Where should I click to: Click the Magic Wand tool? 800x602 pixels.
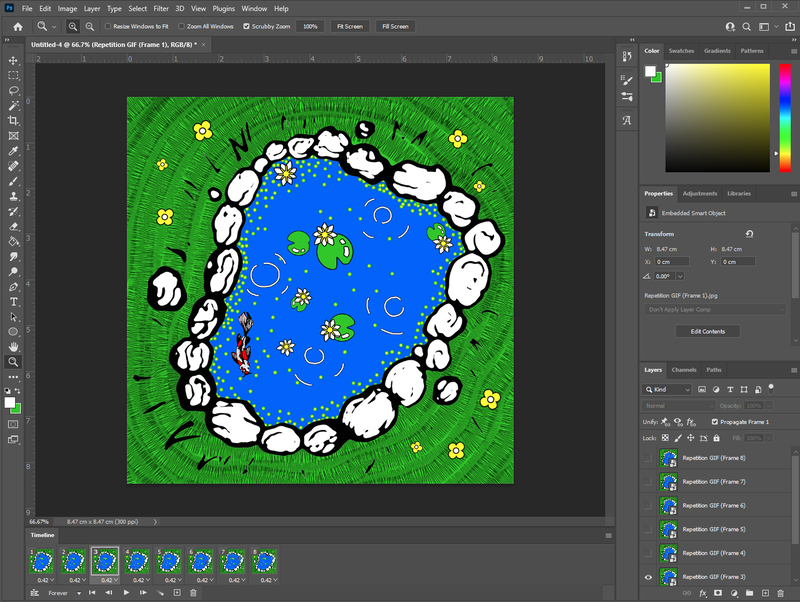(14, 105)
